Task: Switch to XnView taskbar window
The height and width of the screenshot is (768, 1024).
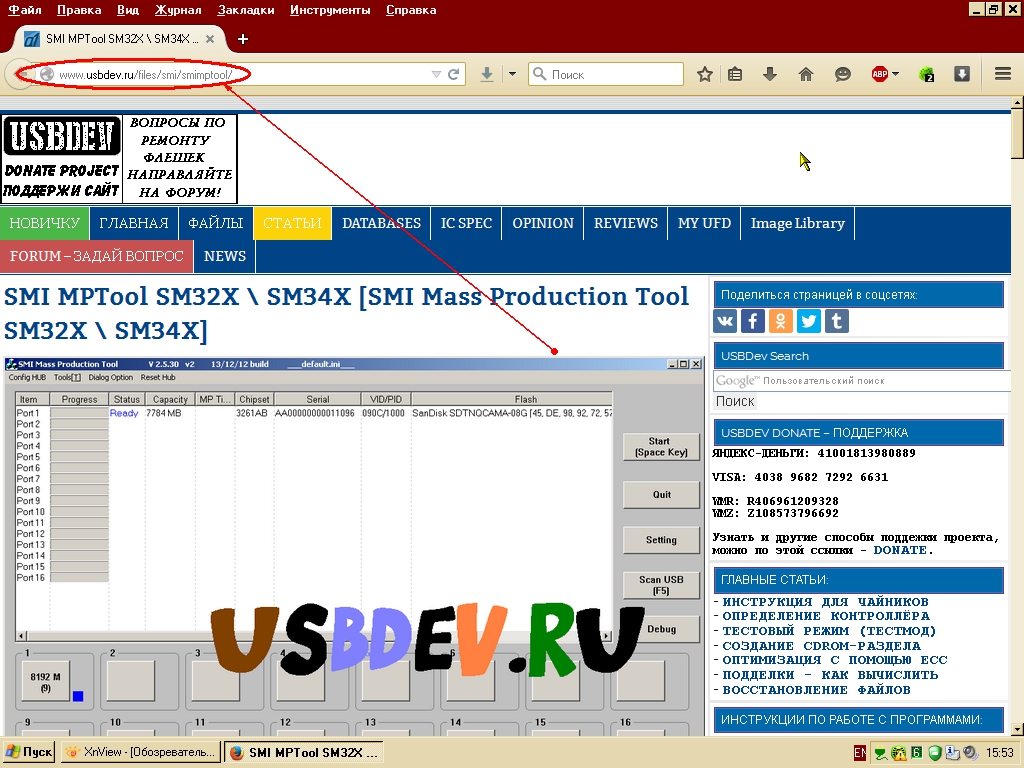Action: point(141,752)
